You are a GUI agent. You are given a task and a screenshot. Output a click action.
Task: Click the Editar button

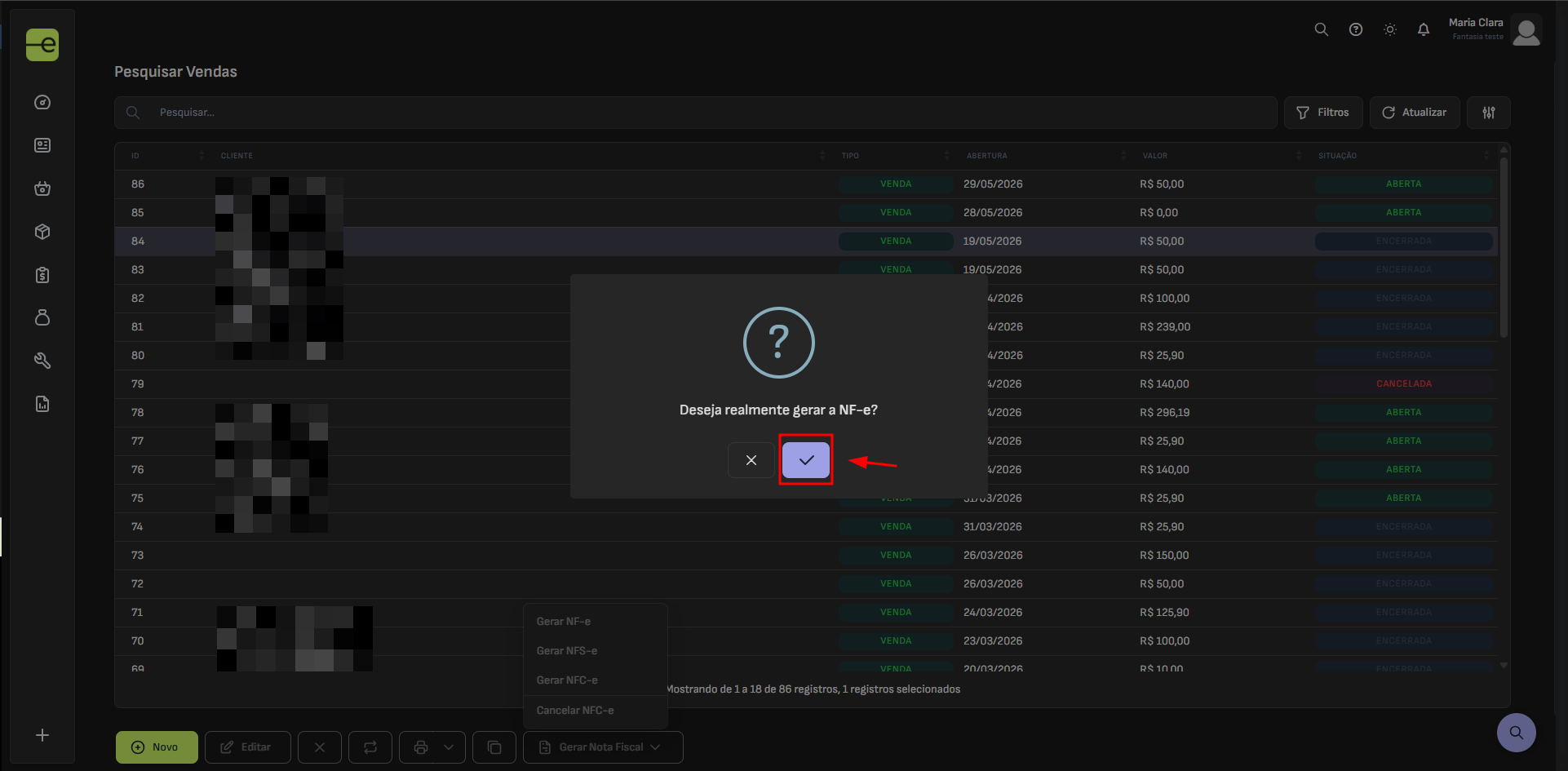[247, 747]
